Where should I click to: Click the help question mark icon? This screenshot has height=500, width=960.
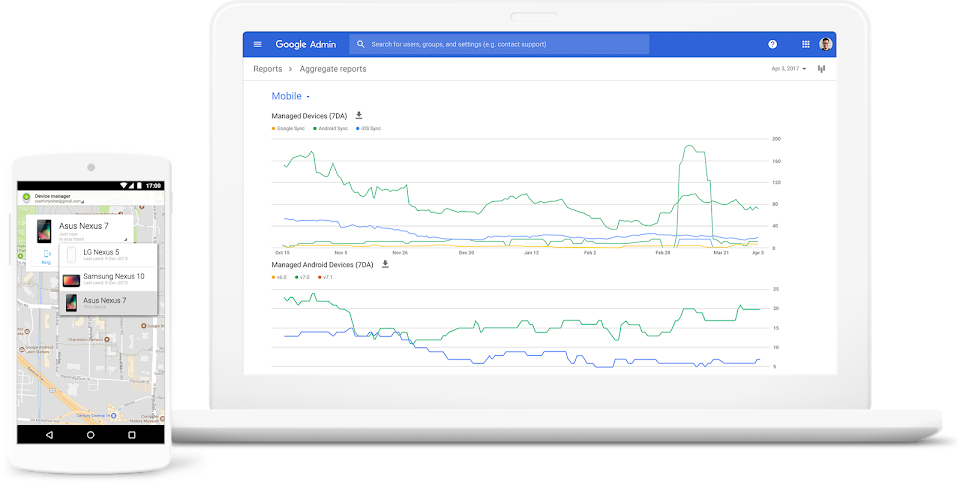[x=772, y=44]
